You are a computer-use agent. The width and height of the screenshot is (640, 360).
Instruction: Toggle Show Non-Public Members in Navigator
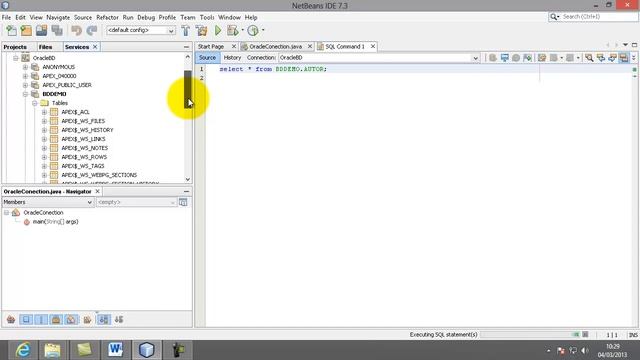coord(56,320)
